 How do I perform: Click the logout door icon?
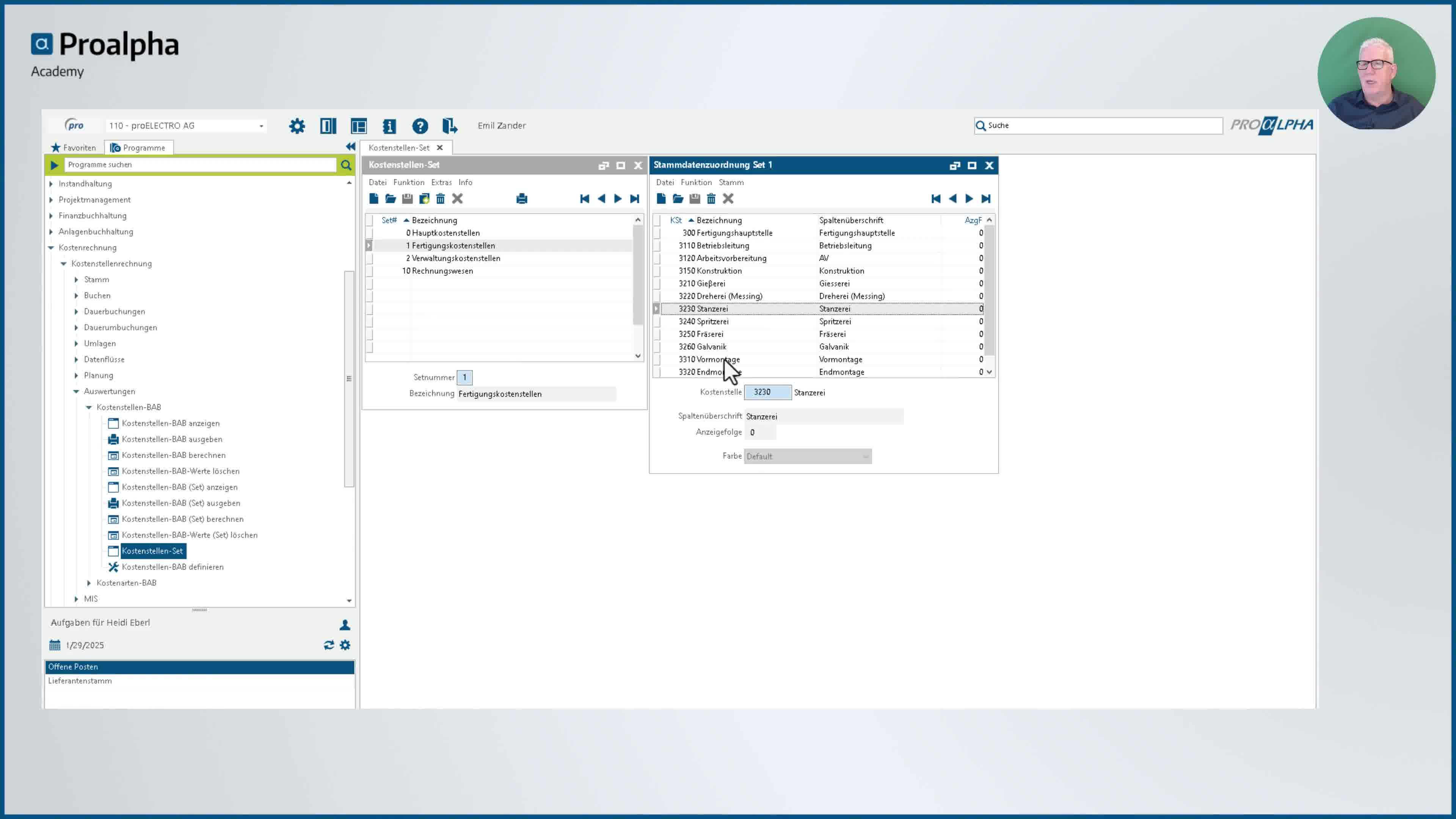[x=450, y=126]
